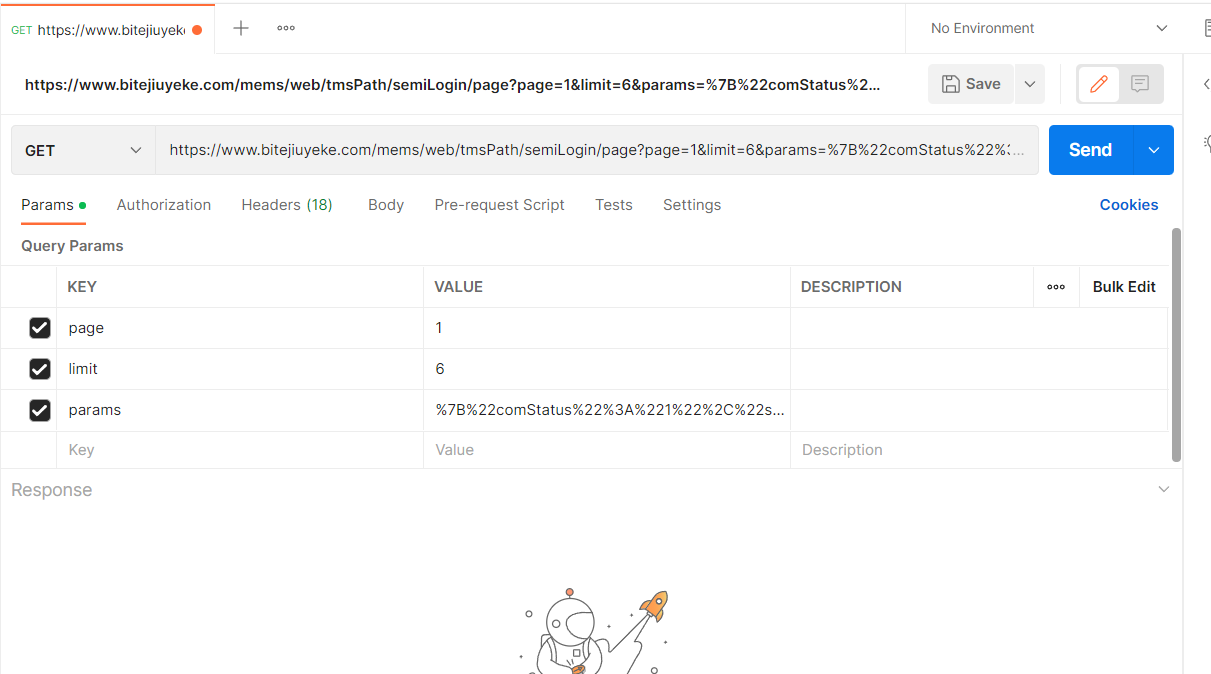1211x674 pixels.
Task: Send the request
Action: click(x=1090, y=150)
